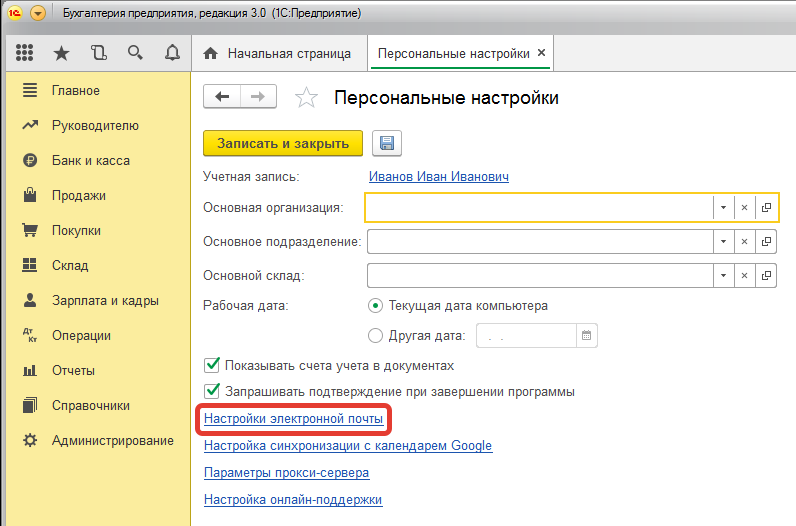
Task: Click the Другая дата date field
Action: tap(526, 336)
